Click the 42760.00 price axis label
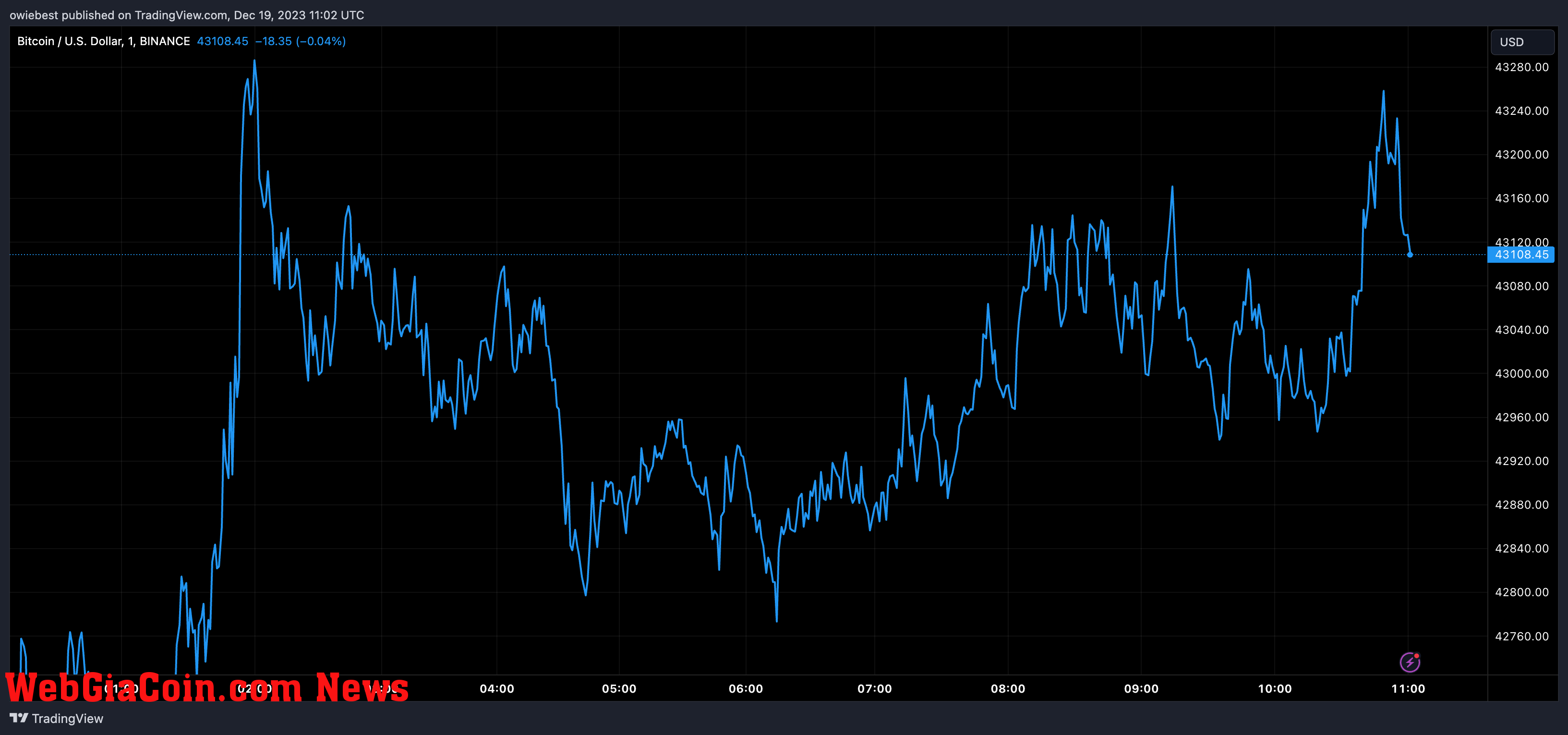 [1522, 637]
